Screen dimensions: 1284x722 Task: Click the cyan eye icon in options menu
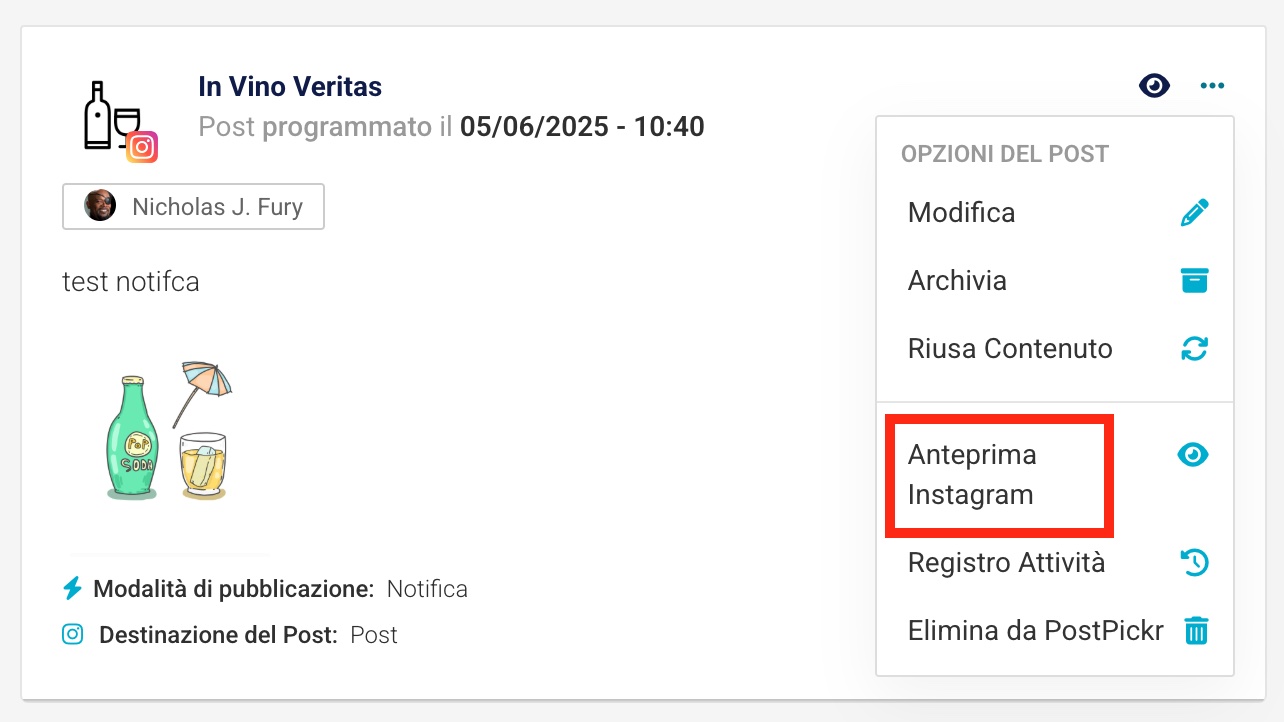tap(1193, 455)
